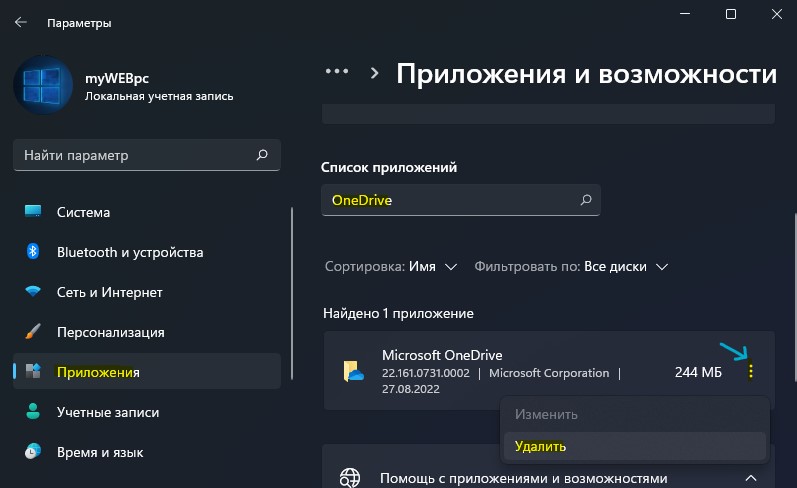Go back with the arrow icon
Image resolution: width=797 pixels, height=488 pixels.
click(21, 22)
